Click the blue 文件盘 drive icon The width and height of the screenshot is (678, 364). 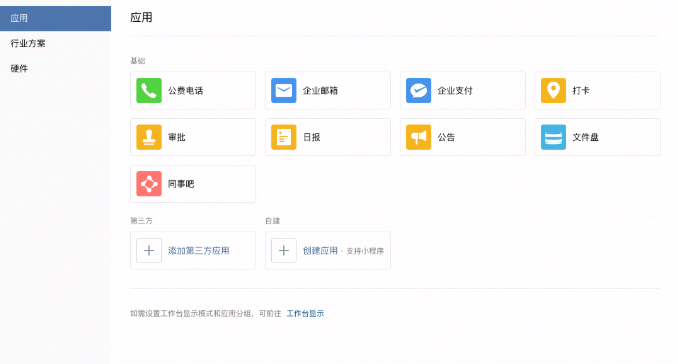[x=553, y=137]
